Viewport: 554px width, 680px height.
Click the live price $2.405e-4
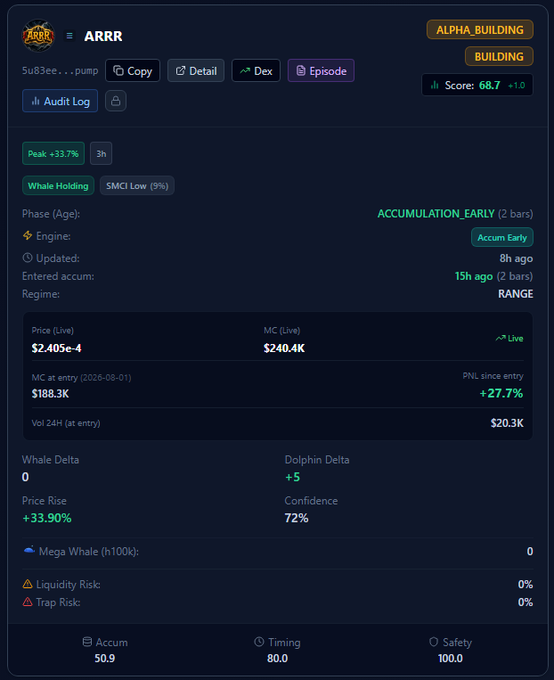coord(56,348)
